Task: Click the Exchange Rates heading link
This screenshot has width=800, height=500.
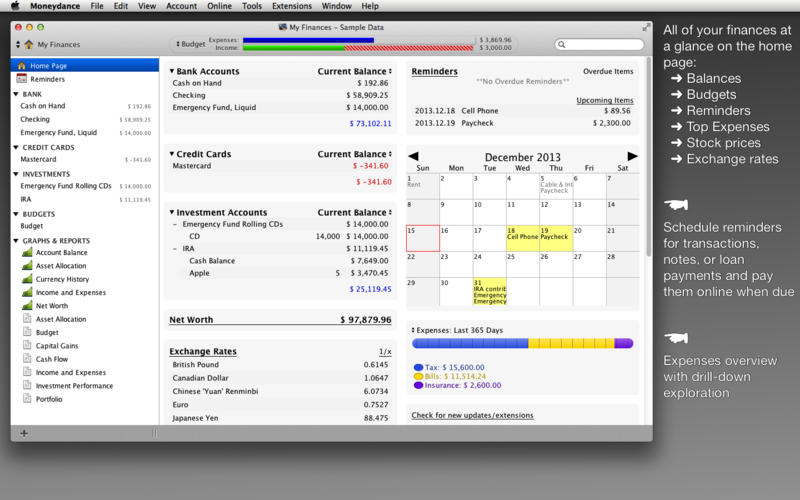Action: [x=203, y=352]
